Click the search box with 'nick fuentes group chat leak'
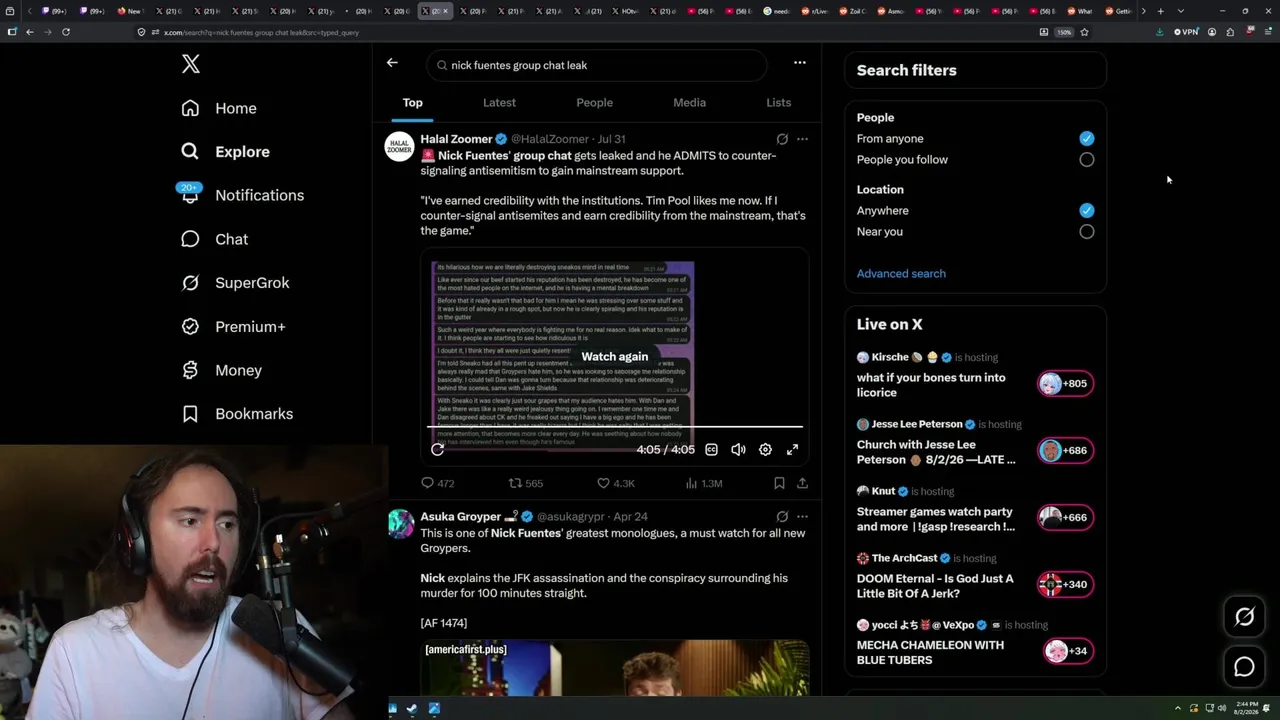The width and height of the screenshot is (1280, 720). coord(597,65)
